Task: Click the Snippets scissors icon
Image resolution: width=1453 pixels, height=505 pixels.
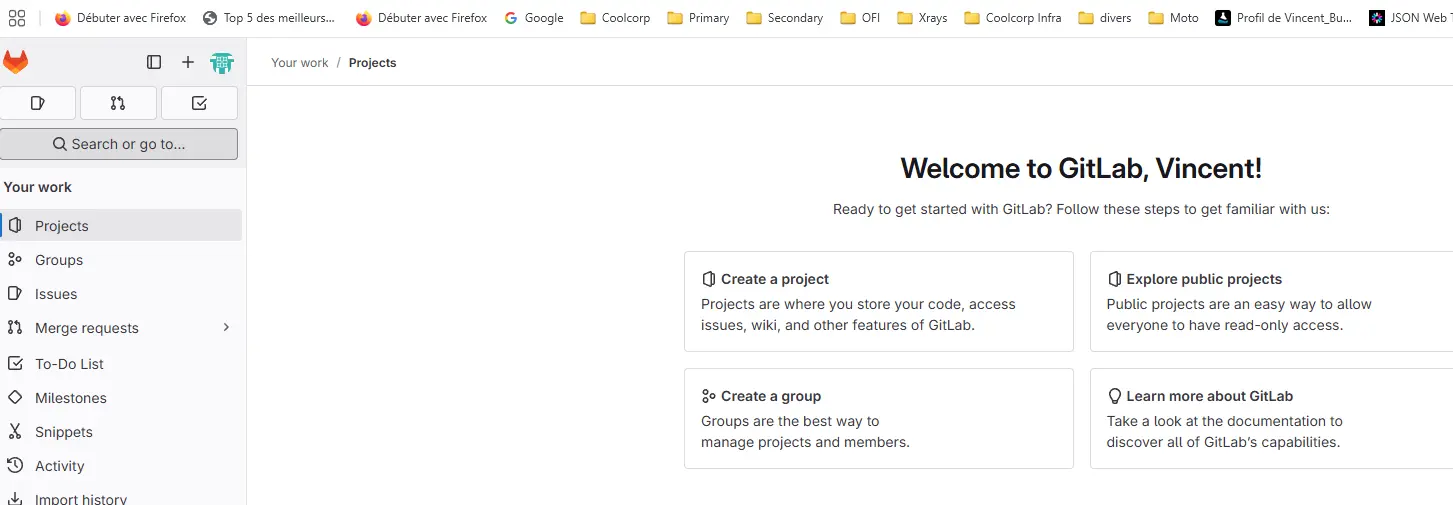Action: [x=15, y=432]
